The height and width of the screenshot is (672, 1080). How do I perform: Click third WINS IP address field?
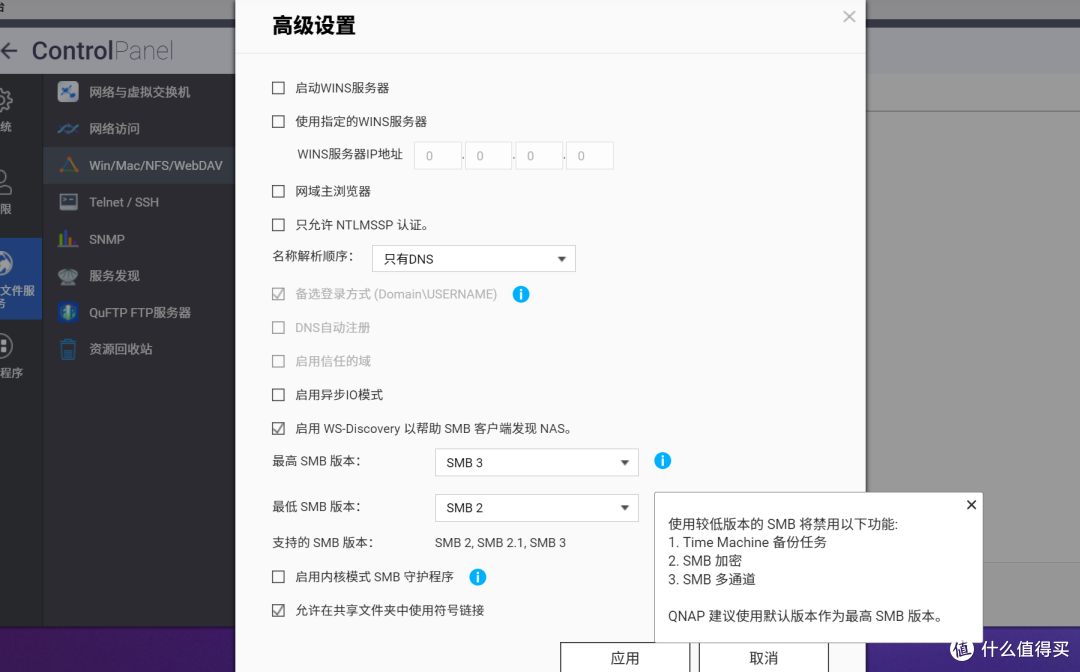[539, 156]
